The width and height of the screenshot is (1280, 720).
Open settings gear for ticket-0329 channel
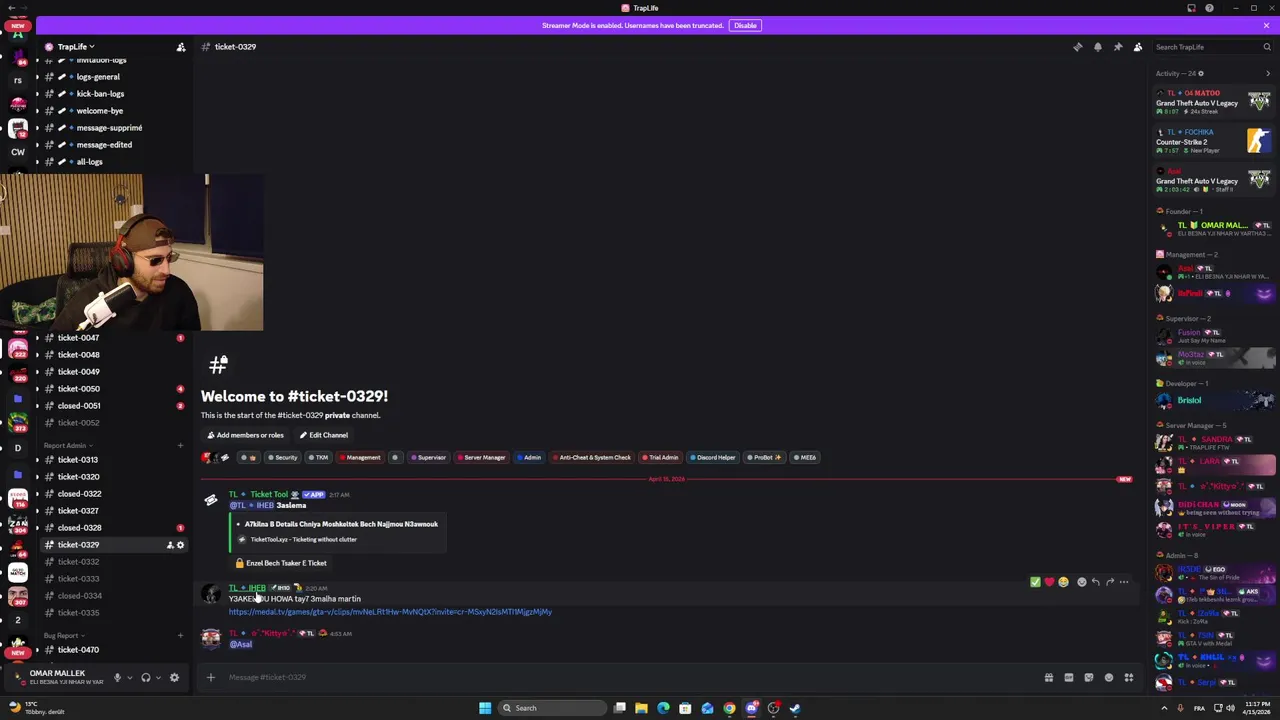click(180, 545)
